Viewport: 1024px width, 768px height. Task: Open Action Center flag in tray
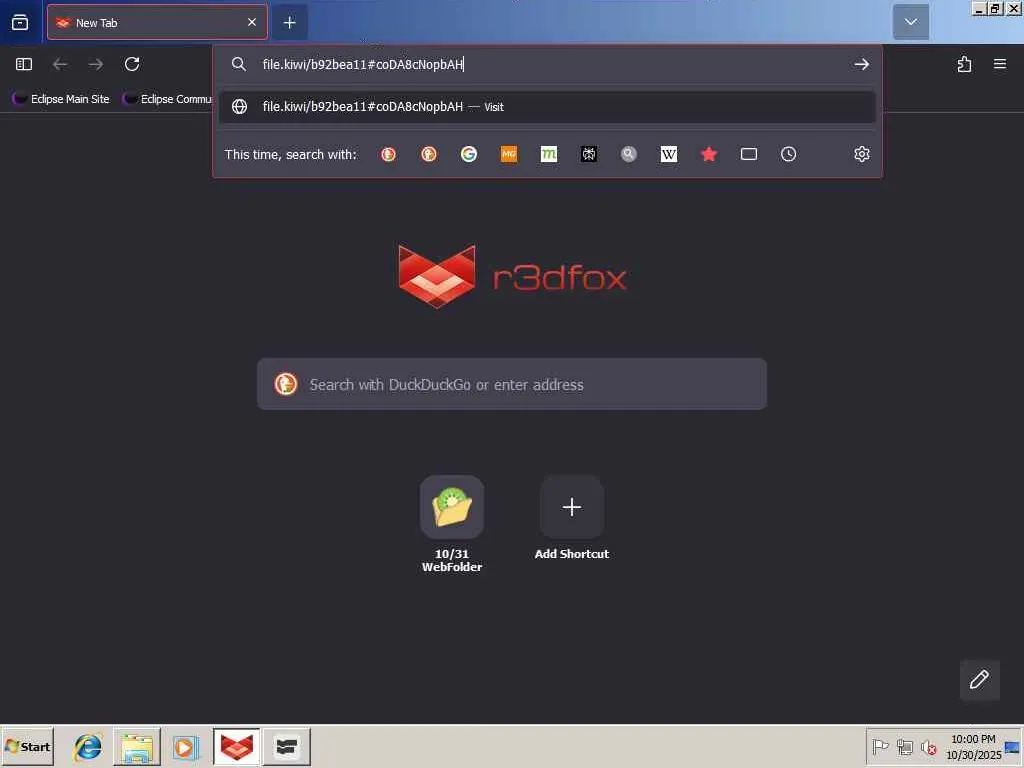tap(880, 746)
